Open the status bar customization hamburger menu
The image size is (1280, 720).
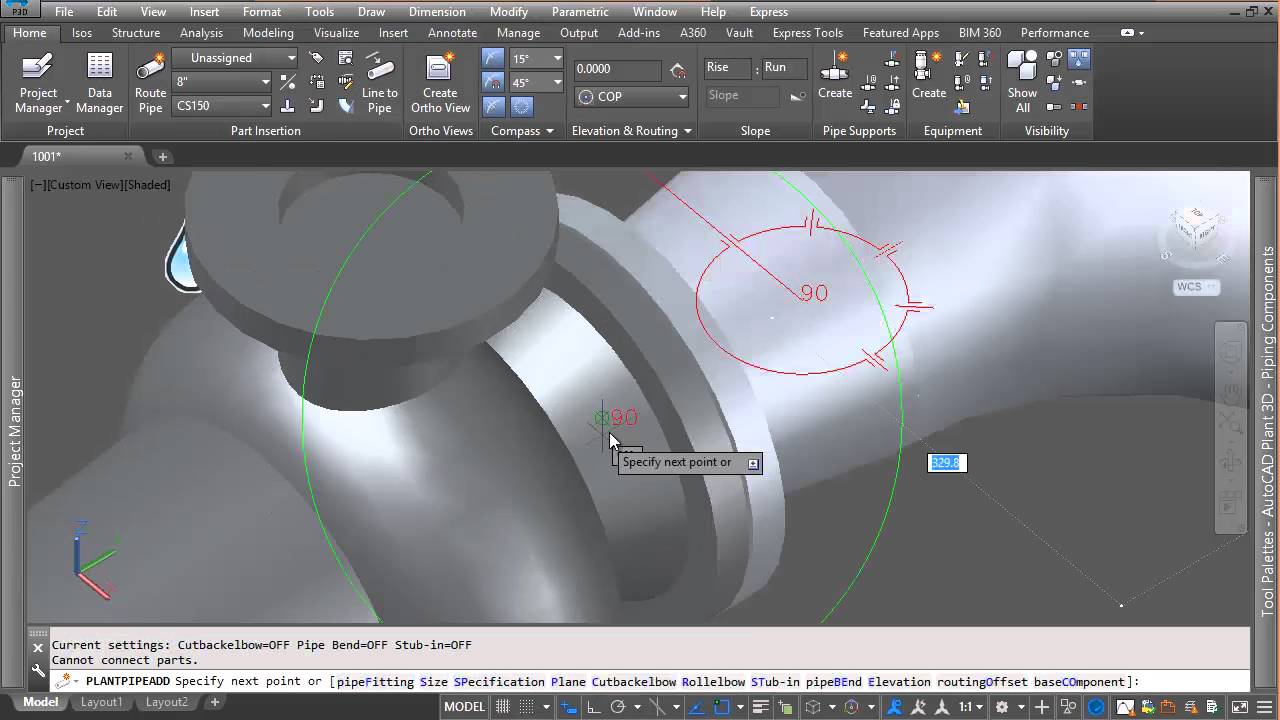click(1265, 706)
